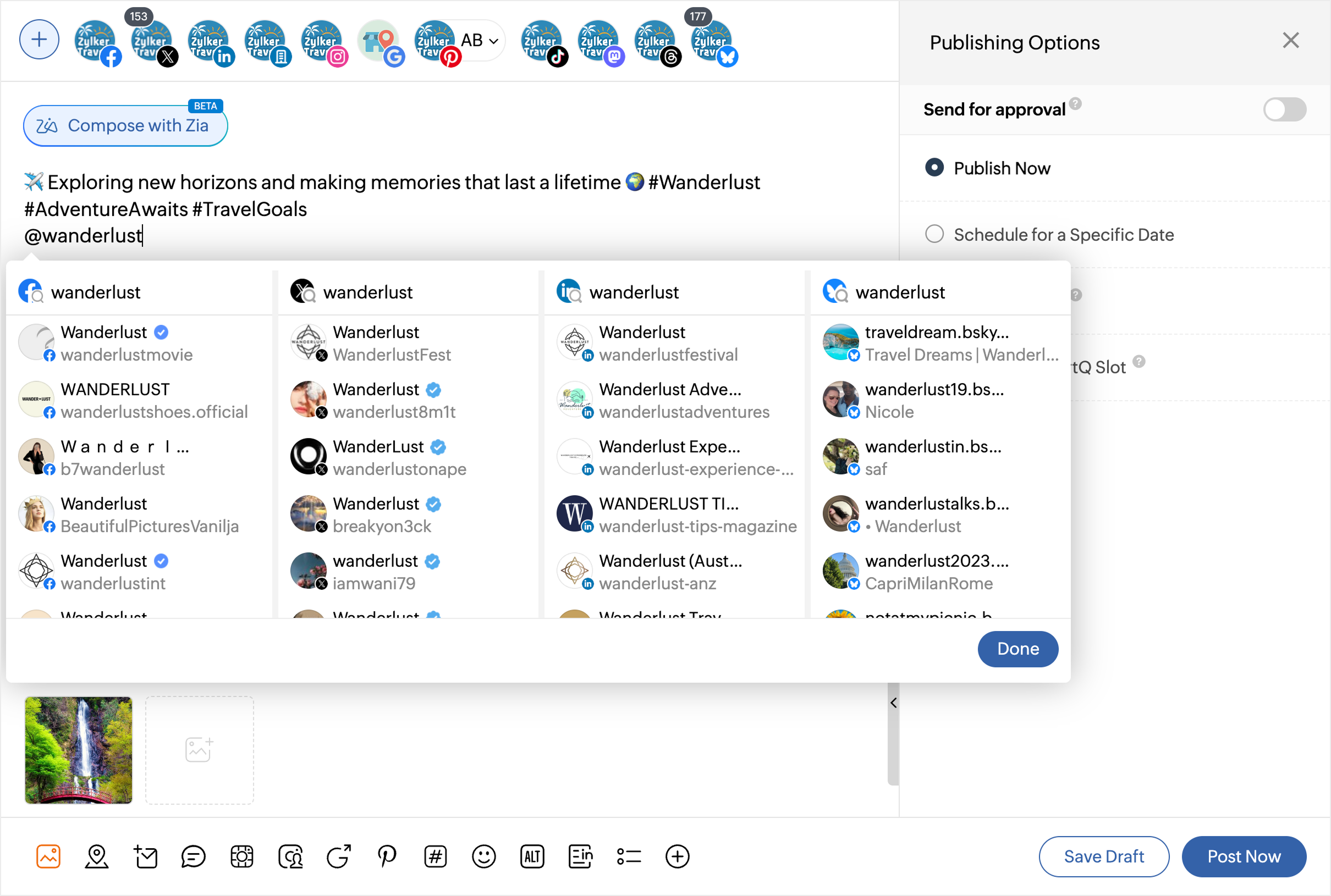Click the plus button to add channel
The width and height of the screenshot is (1331, 896).
(x=39, y=40)
